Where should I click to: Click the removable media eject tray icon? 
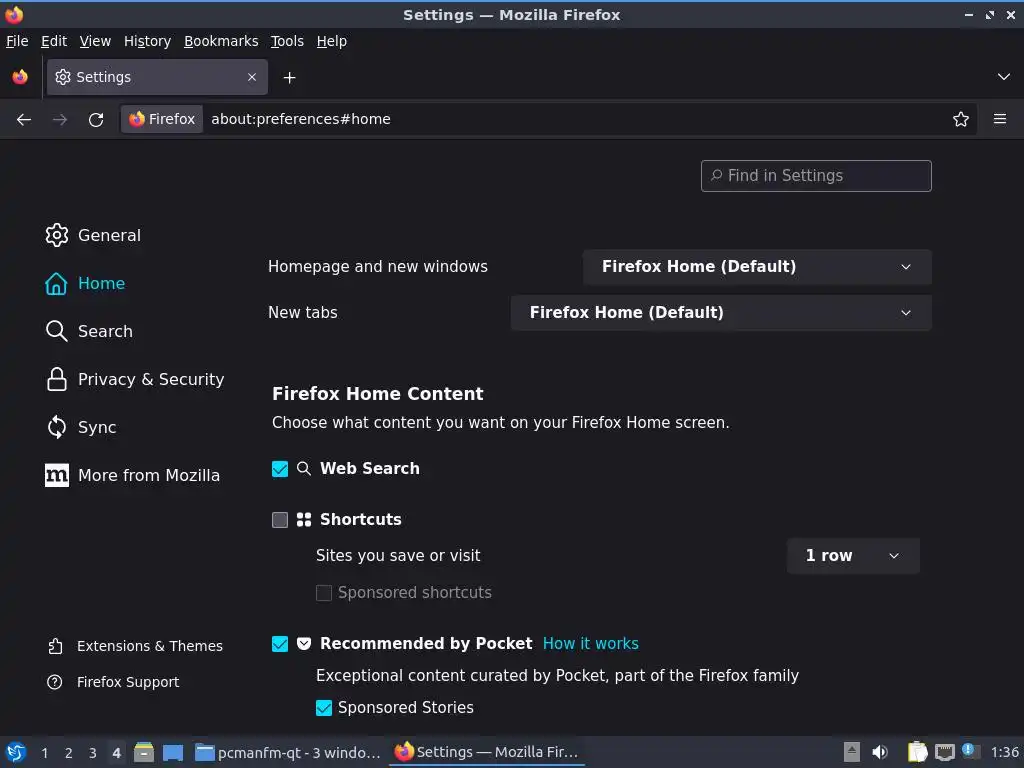point(851,752)
